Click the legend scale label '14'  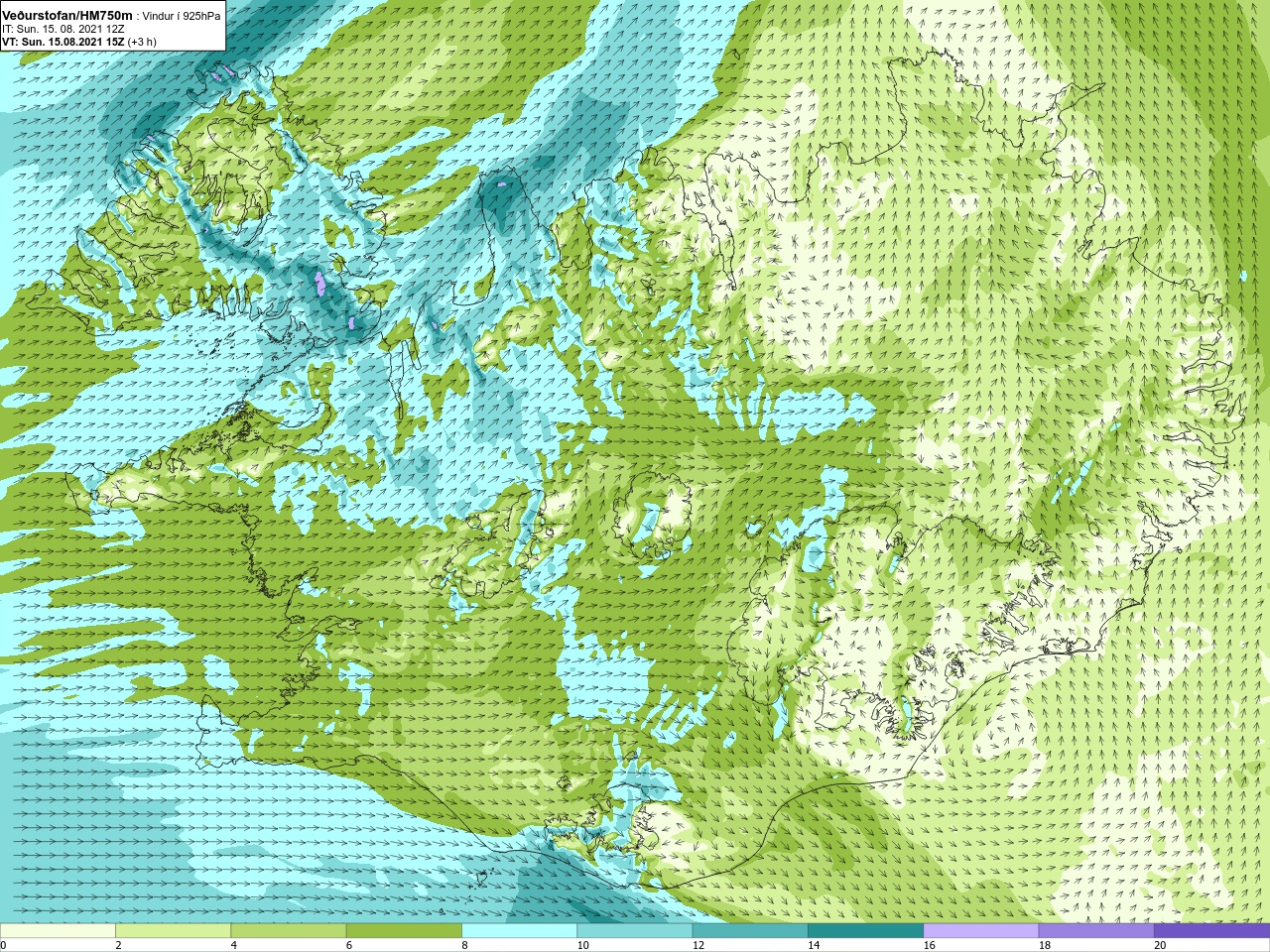[x=814, y=945]
